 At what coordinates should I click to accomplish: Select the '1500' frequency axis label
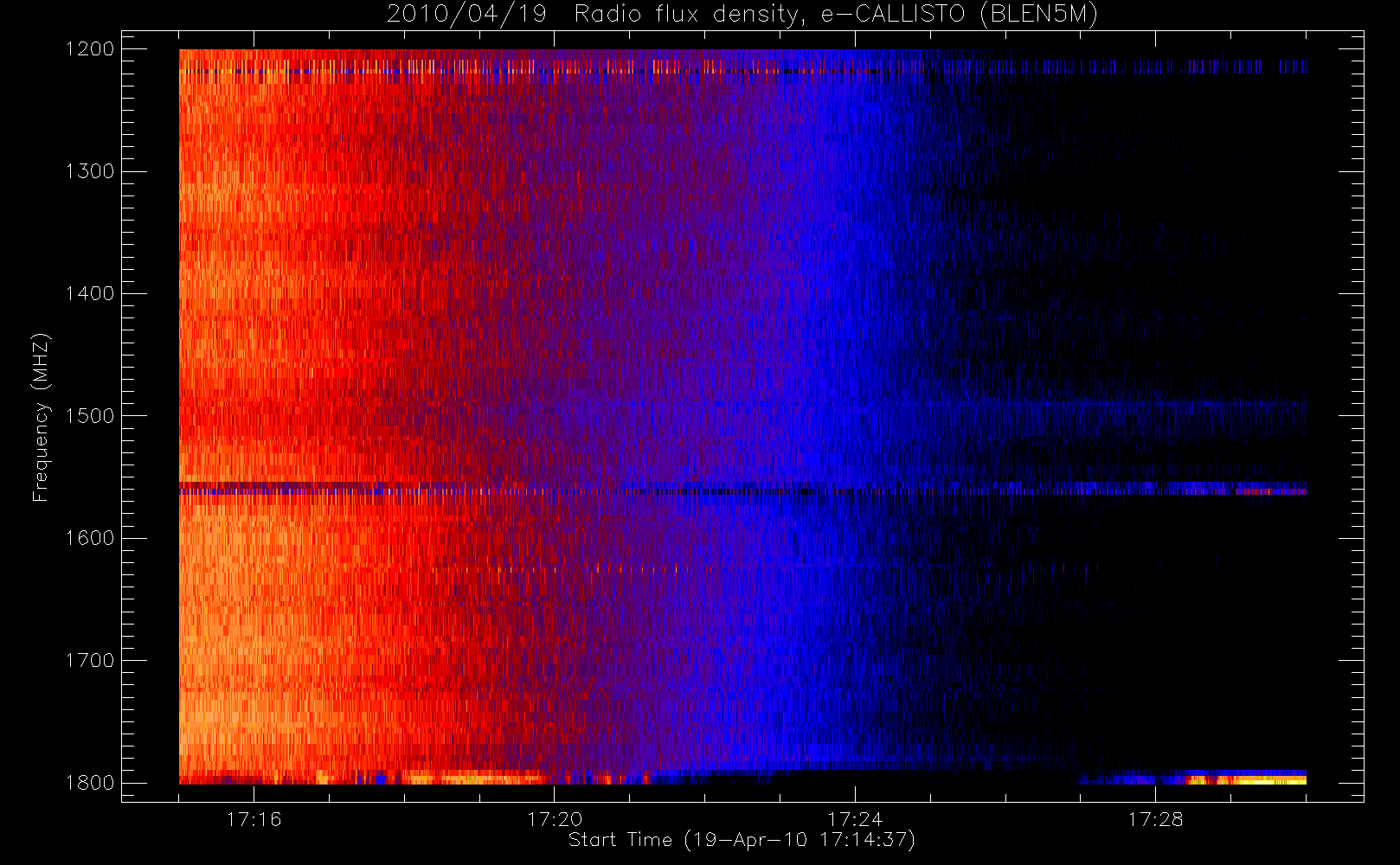pyautogui.click(x=90, y=416)
